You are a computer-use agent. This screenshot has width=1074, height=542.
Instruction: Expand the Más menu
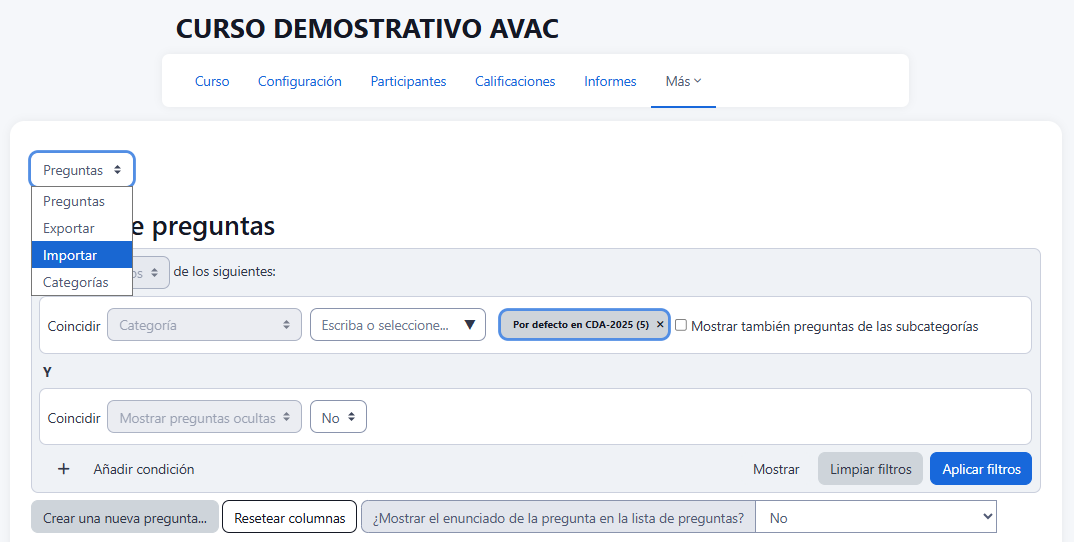click(x=683, y=81)
